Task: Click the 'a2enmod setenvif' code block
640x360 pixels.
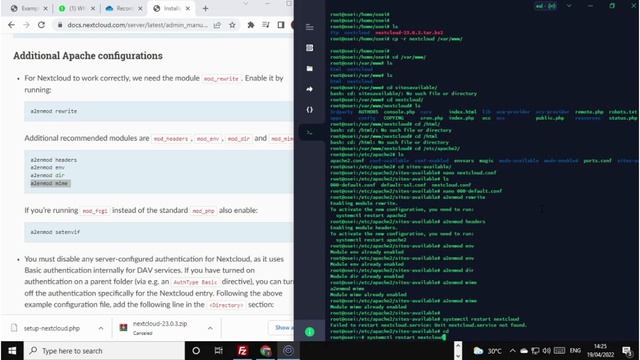Action: (158, 232)
